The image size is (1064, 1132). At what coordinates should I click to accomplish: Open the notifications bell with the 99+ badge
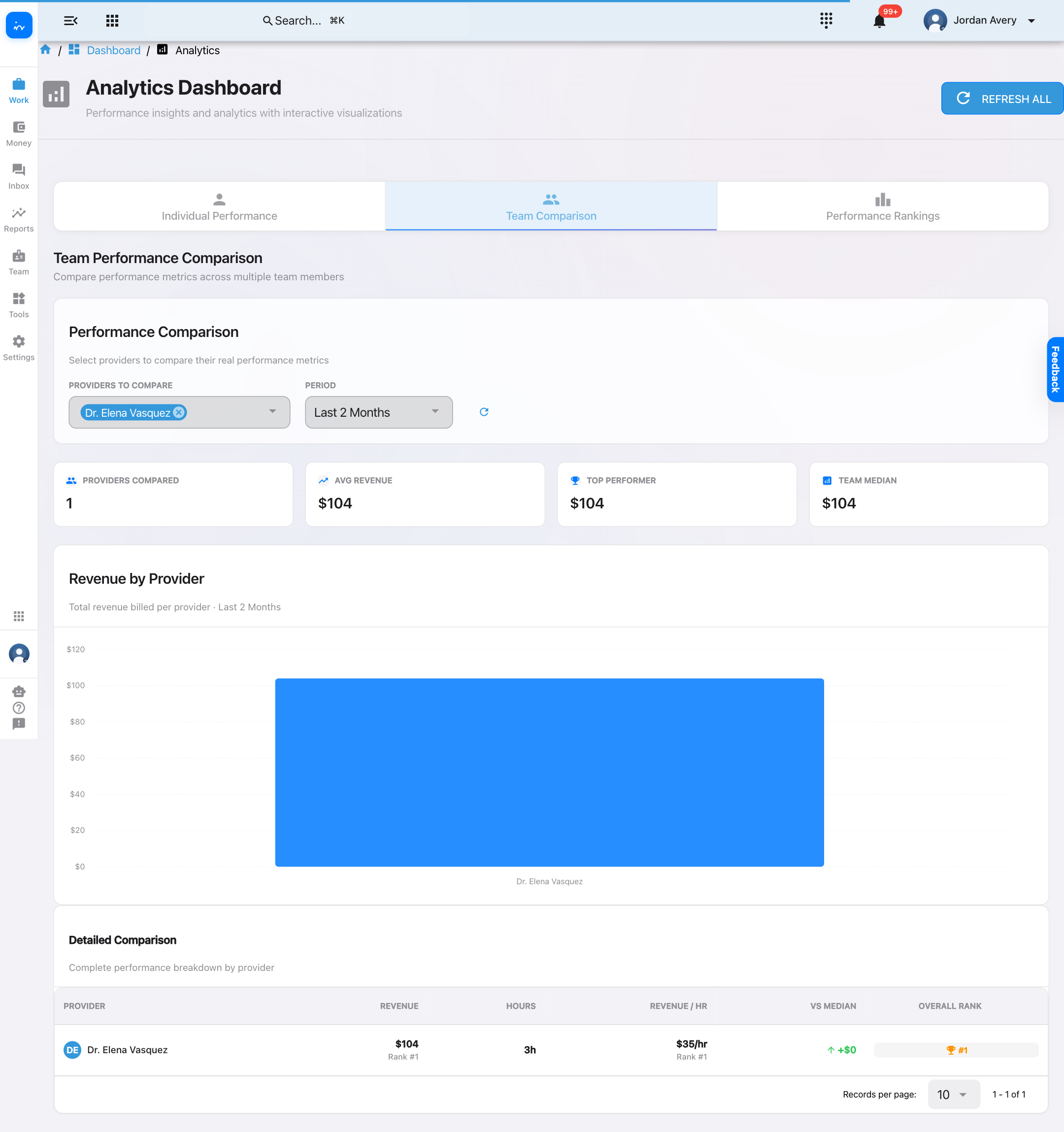point(879,21)
